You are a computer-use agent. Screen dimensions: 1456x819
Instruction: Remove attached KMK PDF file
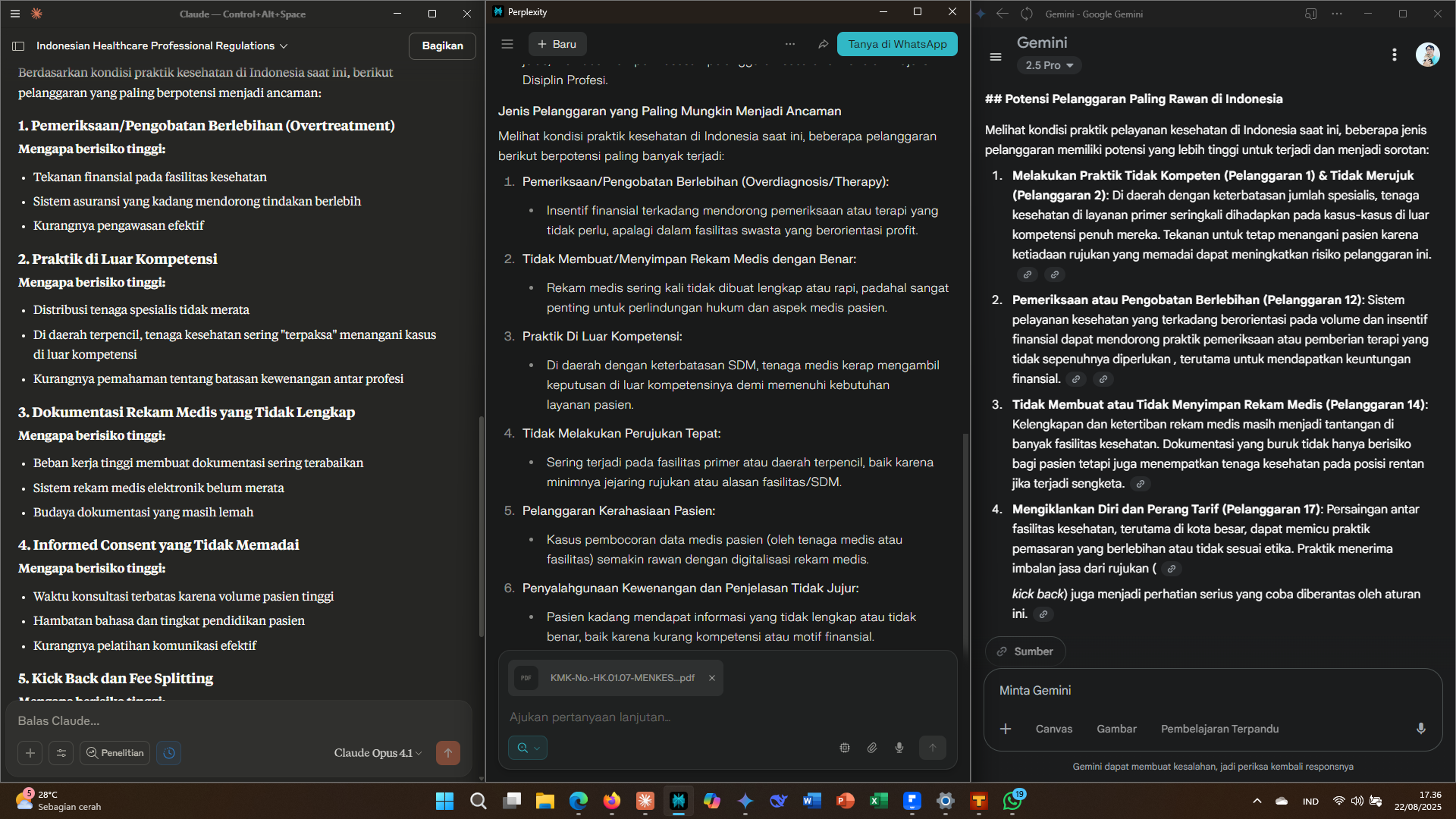[x=712, y=678]
